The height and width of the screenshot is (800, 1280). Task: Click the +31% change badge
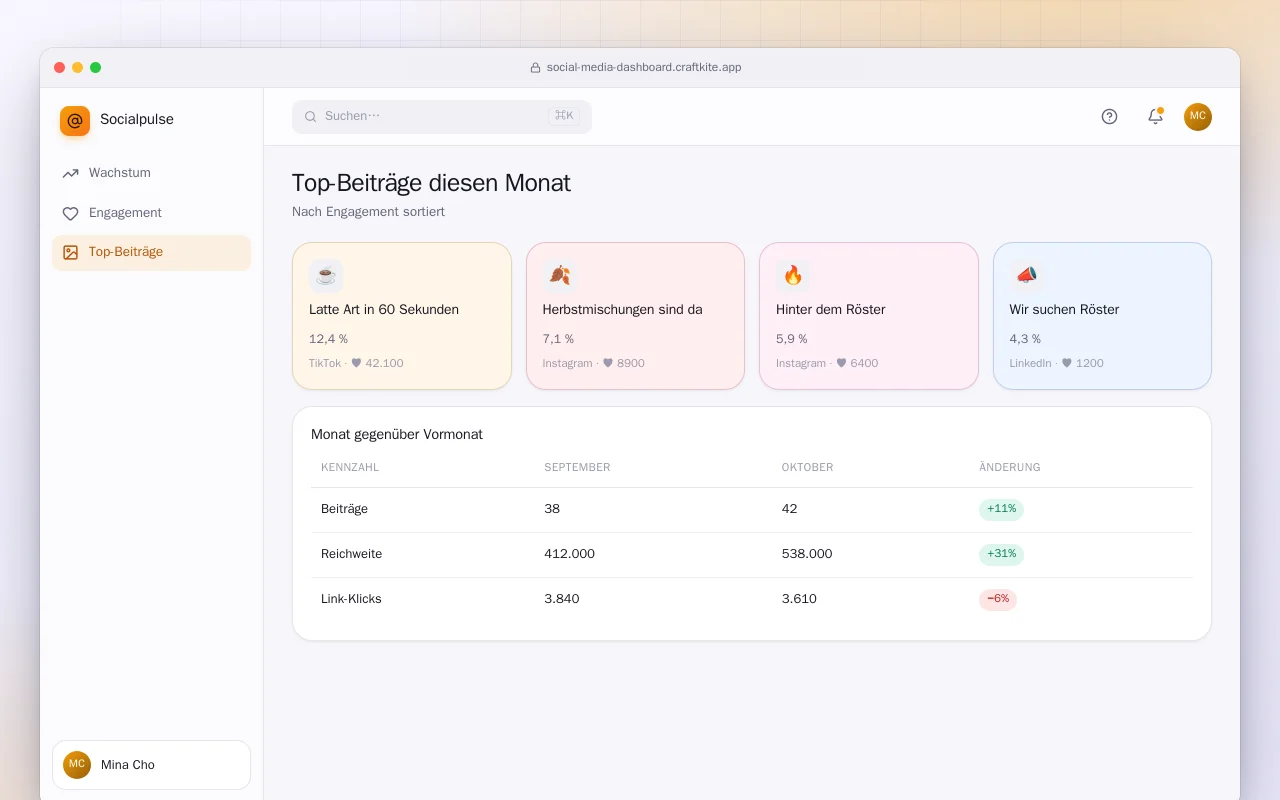pyautogui.click(x=1001, y=554)
